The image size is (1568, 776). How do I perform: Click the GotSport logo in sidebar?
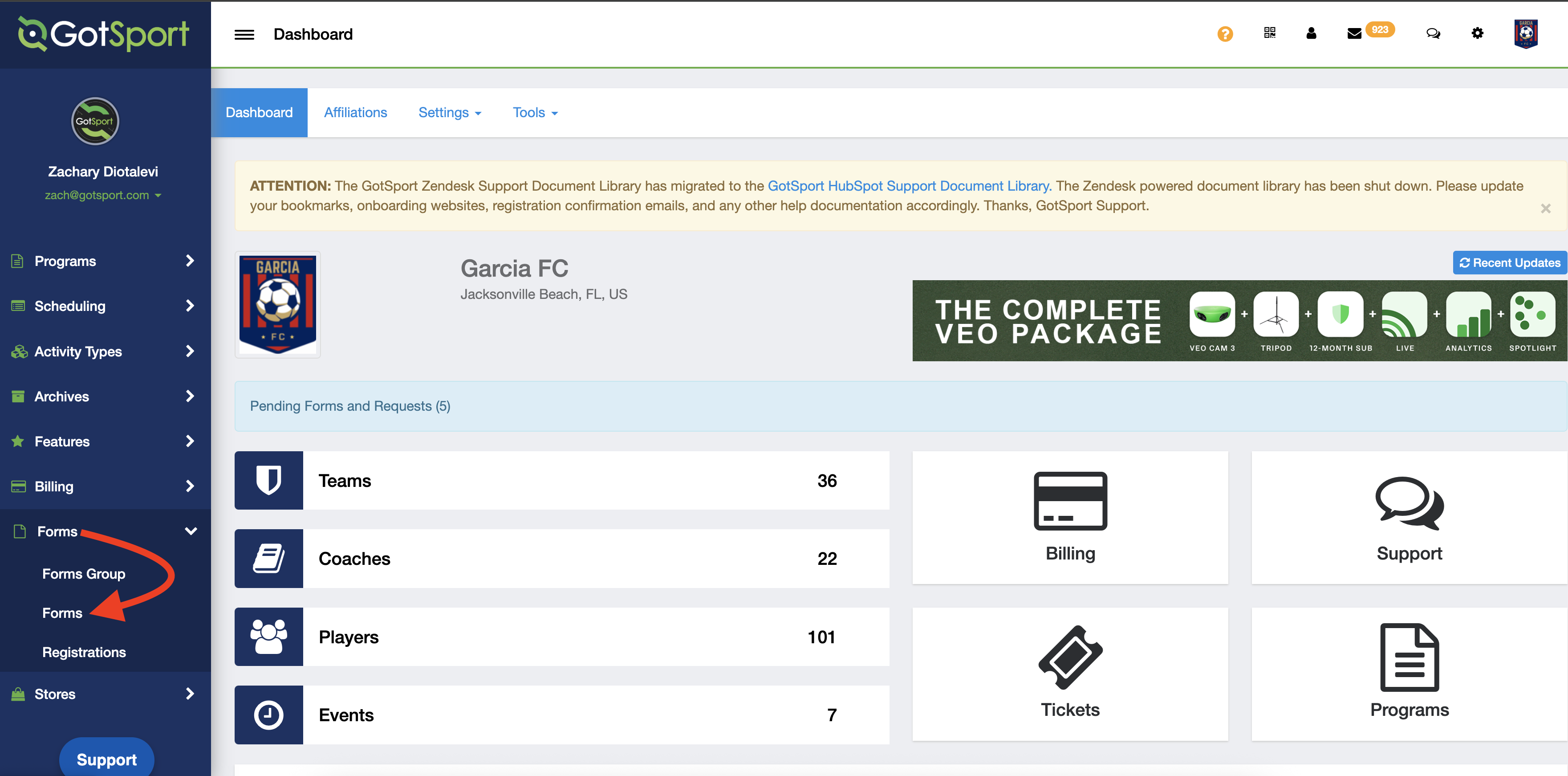click(x=104, y=33)
